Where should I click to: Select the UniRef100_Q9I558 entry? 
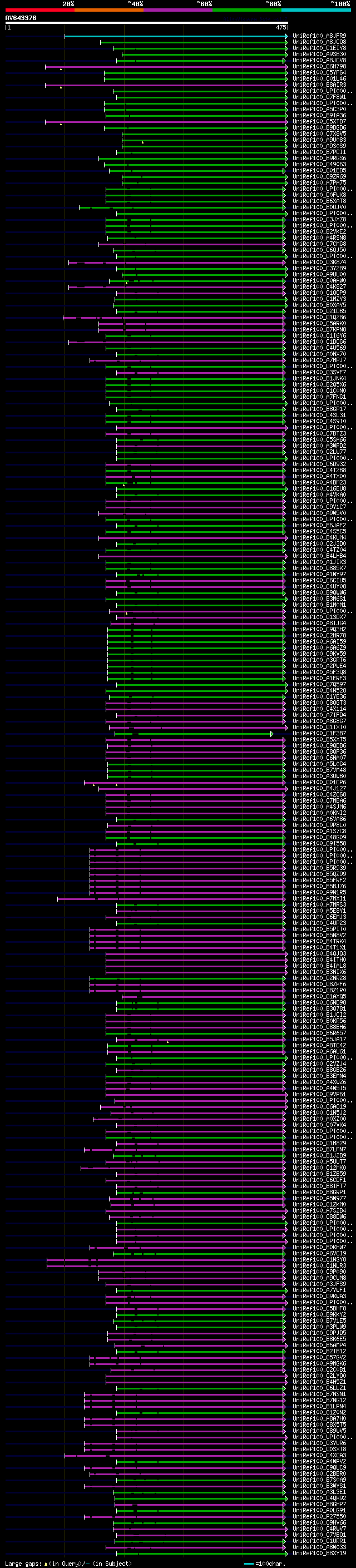tap(319, 844)
